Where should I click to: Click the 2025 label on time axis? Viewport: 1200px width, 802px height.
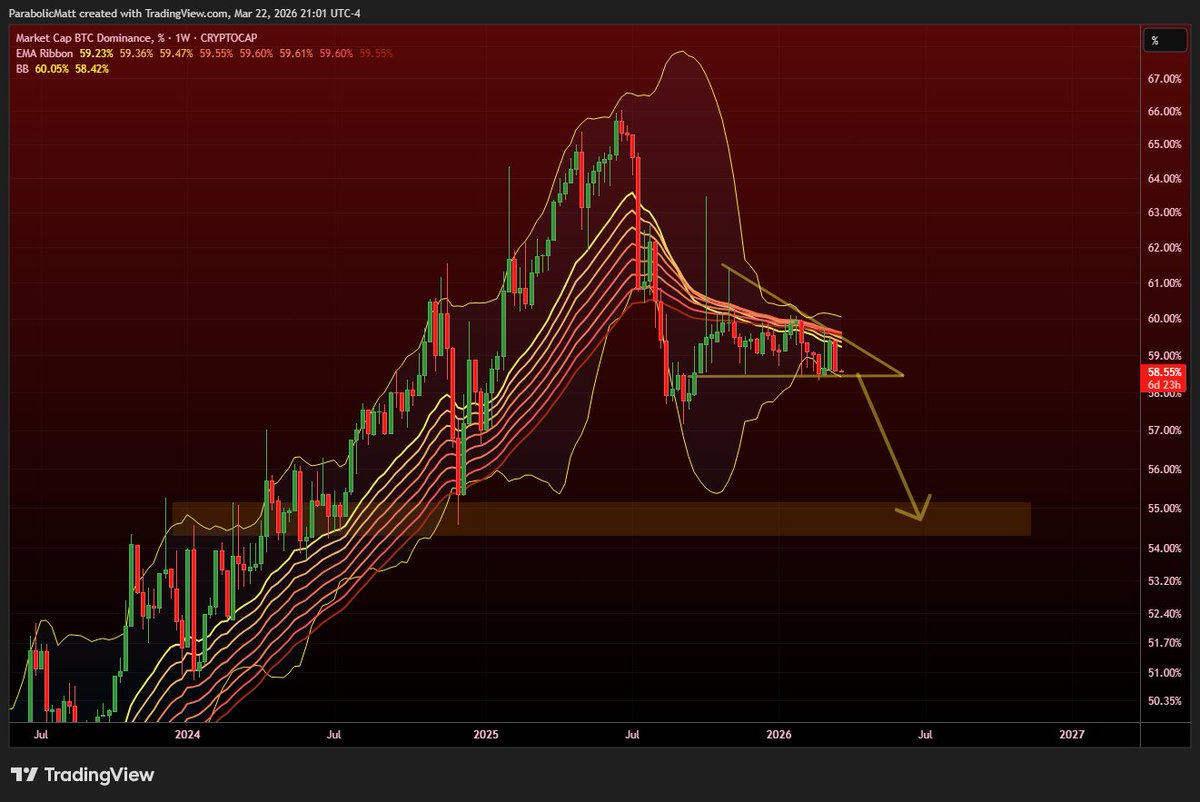485,734
